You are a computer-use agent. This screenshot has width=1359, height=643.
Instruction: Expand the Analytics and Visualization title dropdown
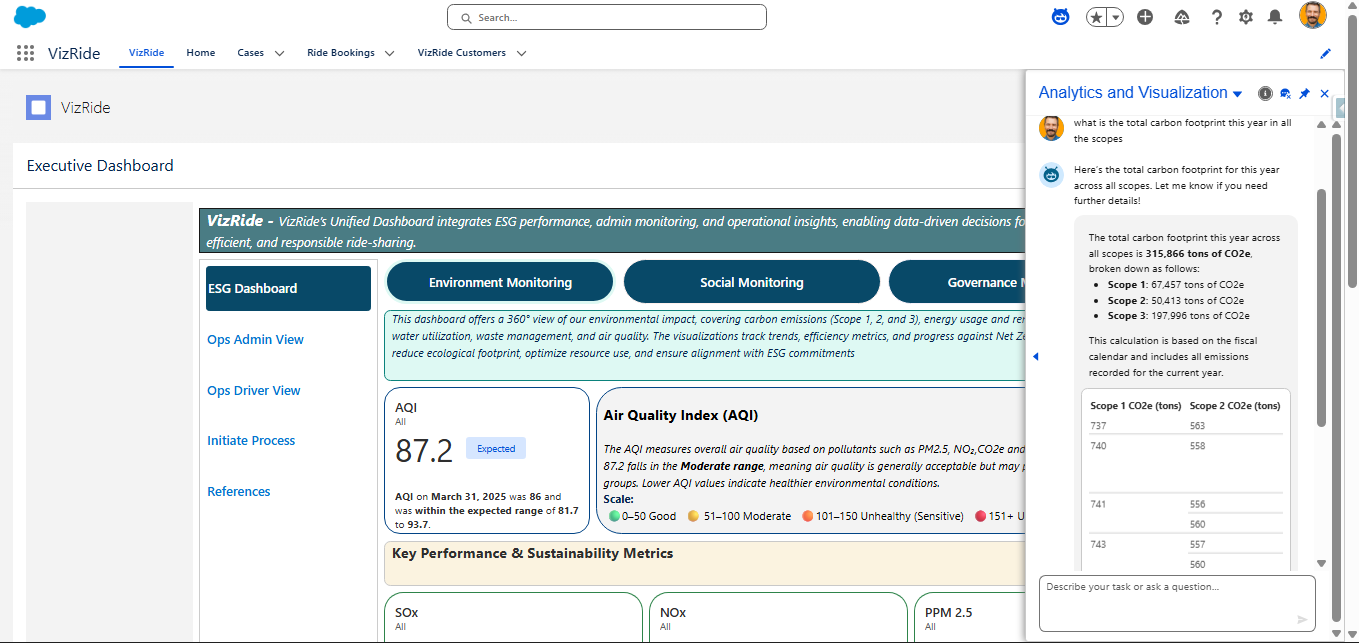(1237, 94)
